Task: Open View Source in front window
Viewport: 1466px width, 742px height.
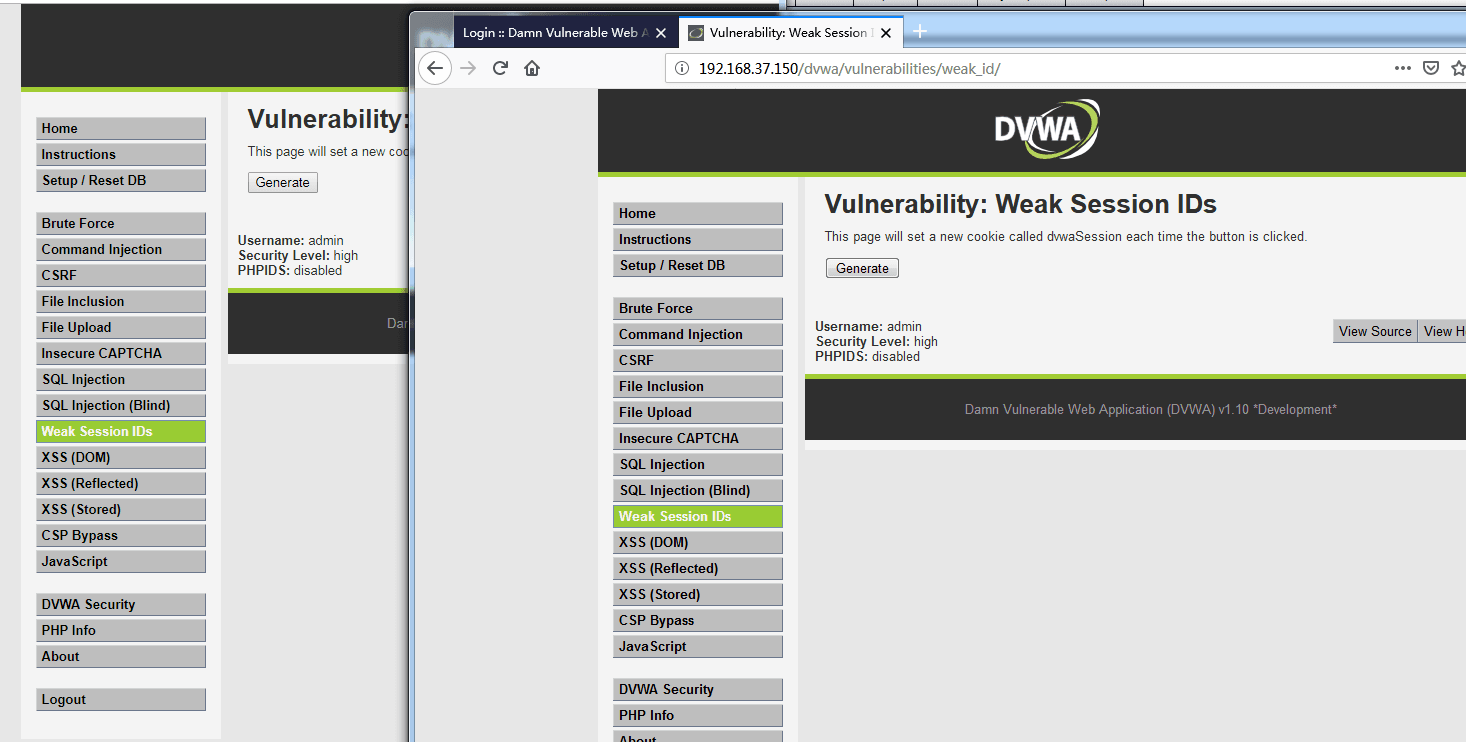Action: pyautogui.click(x=1375, y=331)
